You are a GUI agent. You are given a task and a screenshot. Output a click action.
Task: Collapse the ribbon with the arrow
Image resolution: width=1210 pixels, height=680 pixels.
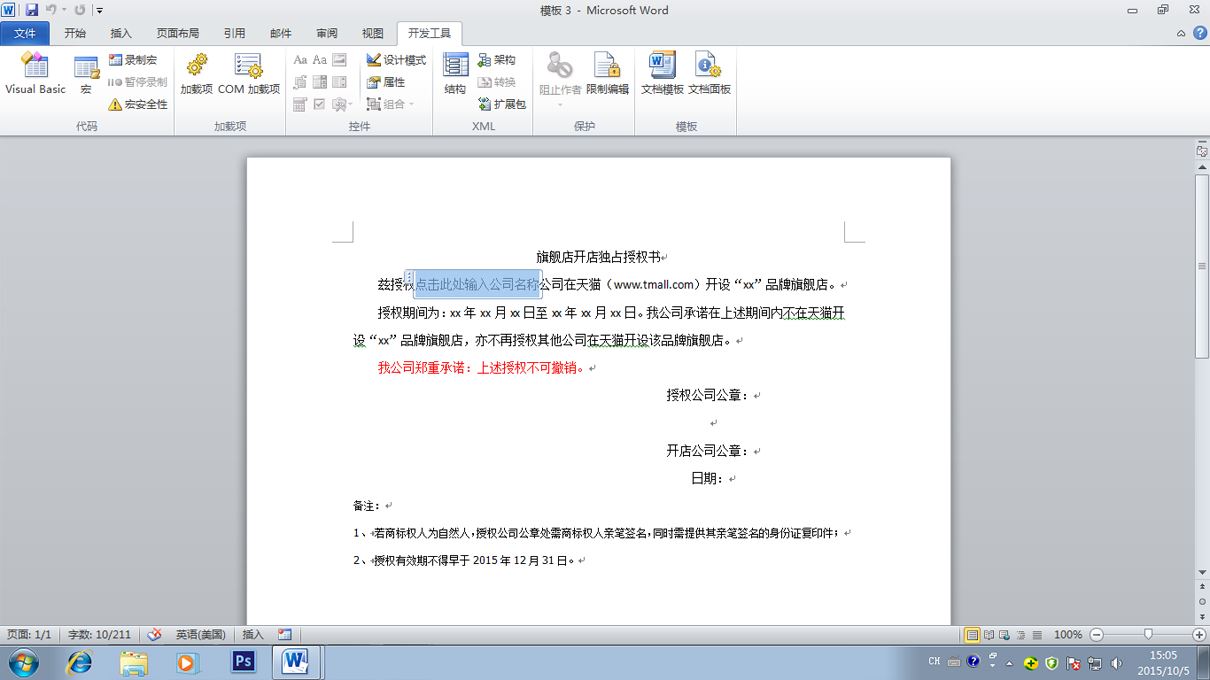[1181, 33]
